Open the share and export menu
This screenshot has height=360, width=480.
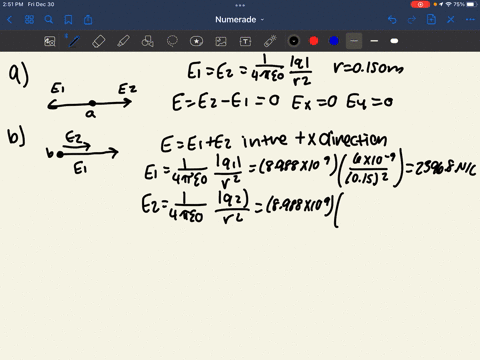click(x=88, y=20)
